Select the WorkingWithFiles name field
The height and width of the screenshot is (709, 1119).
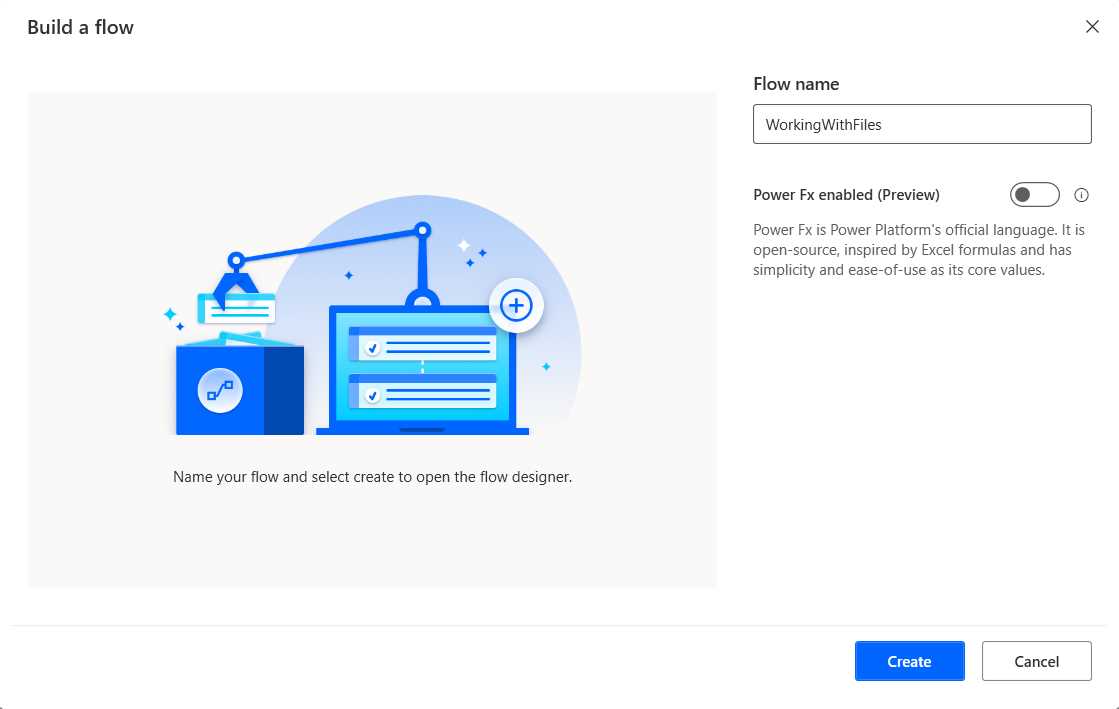[922, 124]
